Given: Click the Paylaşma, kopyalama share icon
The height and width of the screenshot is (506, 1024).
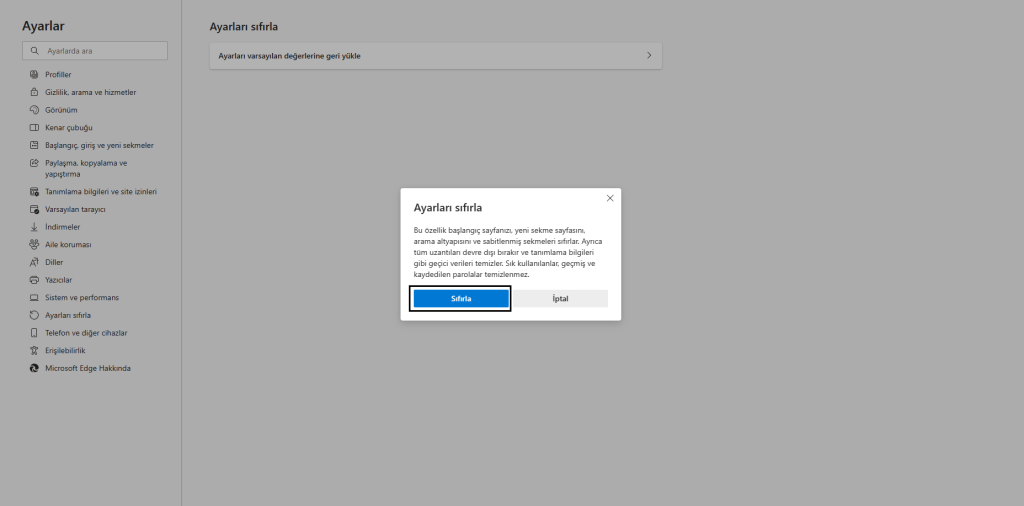Looking at the screenshot, I should 34,163.
